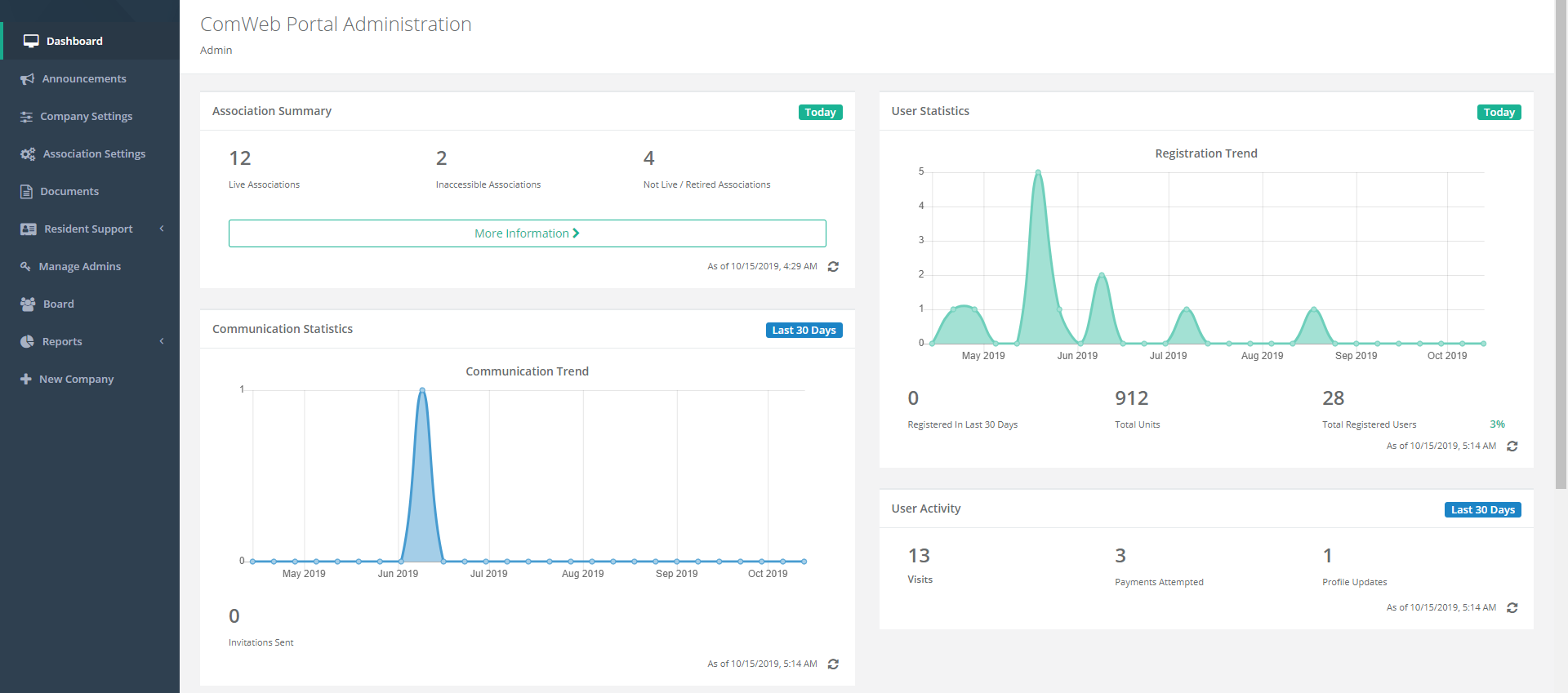
Task: Click the Documents file icon
Action: (x=26, y=192)
